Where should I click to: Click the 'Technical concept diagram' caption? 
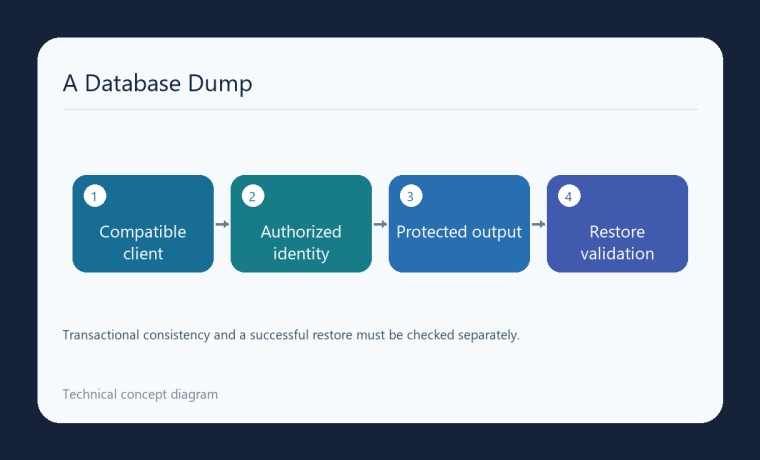click(x=140, y=395)
